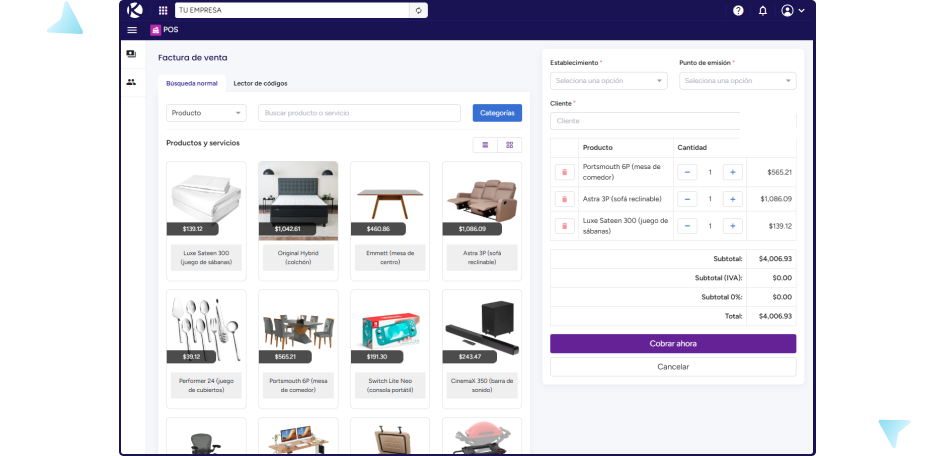Increase quantity of Portsmouth 6P
935x456 pixels.
(732, 172)
